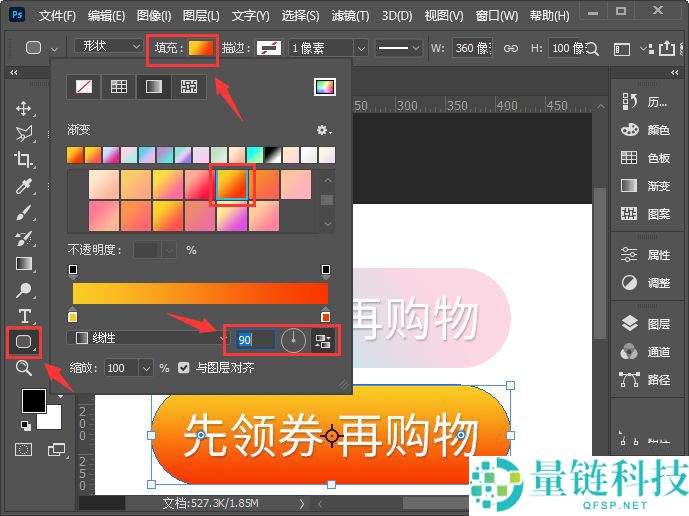
Task: Select the Eyedropper tool
Action: pos(24,186)
